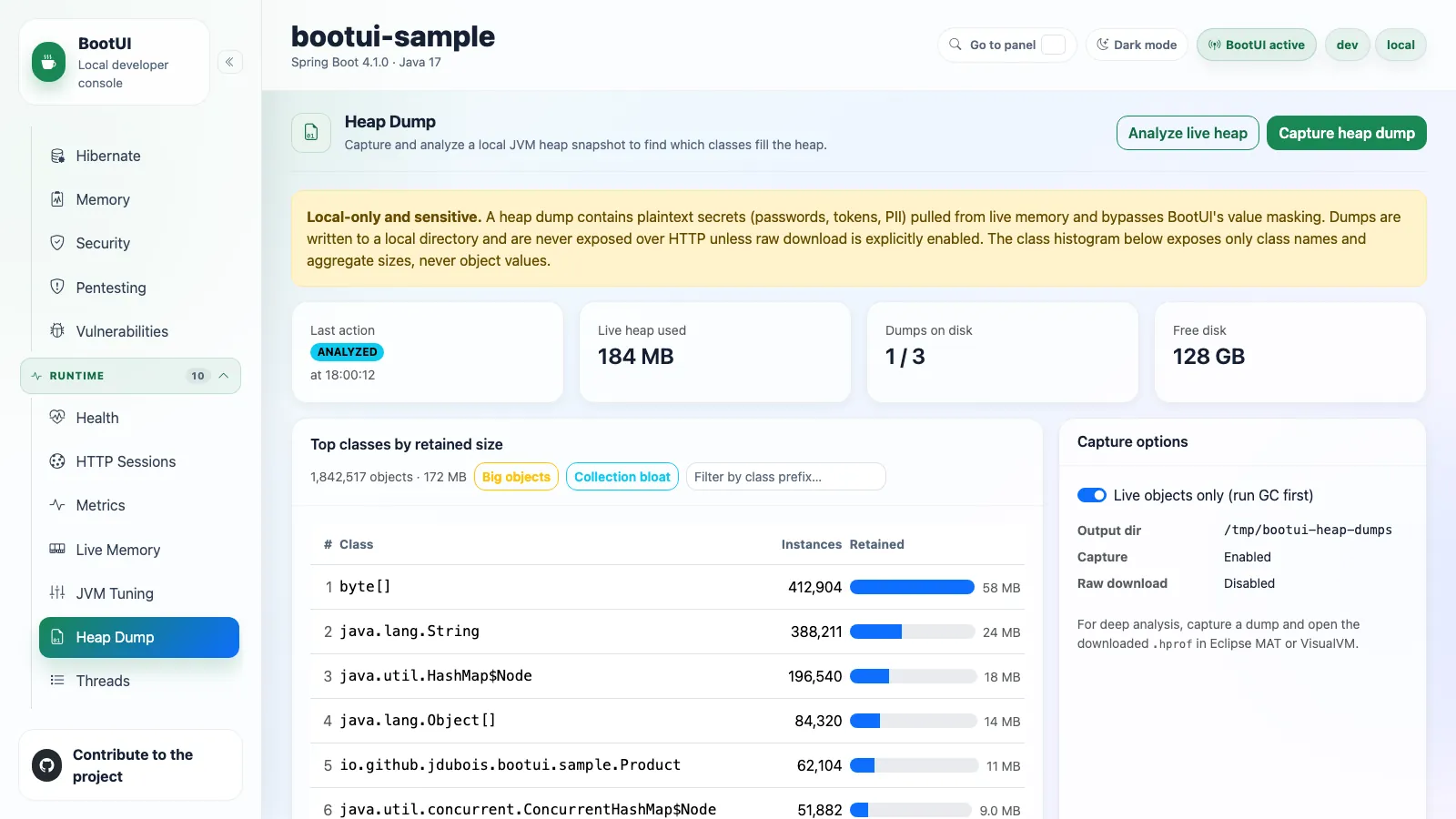Click the JVM Tuning sliders icon

point(57,592)
